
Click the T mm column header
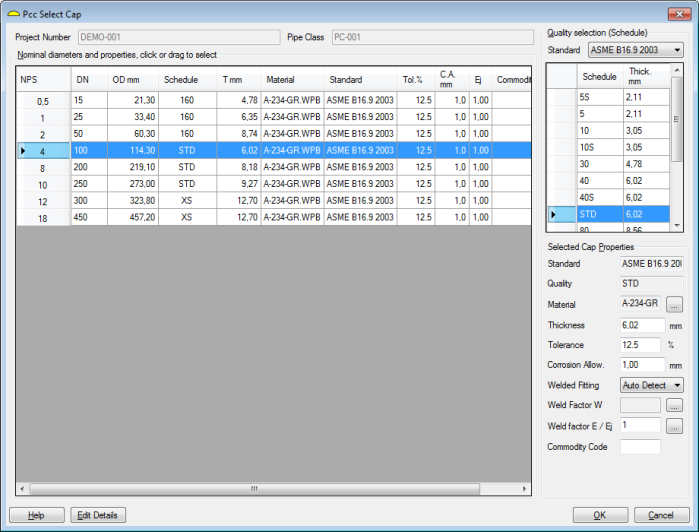pos(239,79)
